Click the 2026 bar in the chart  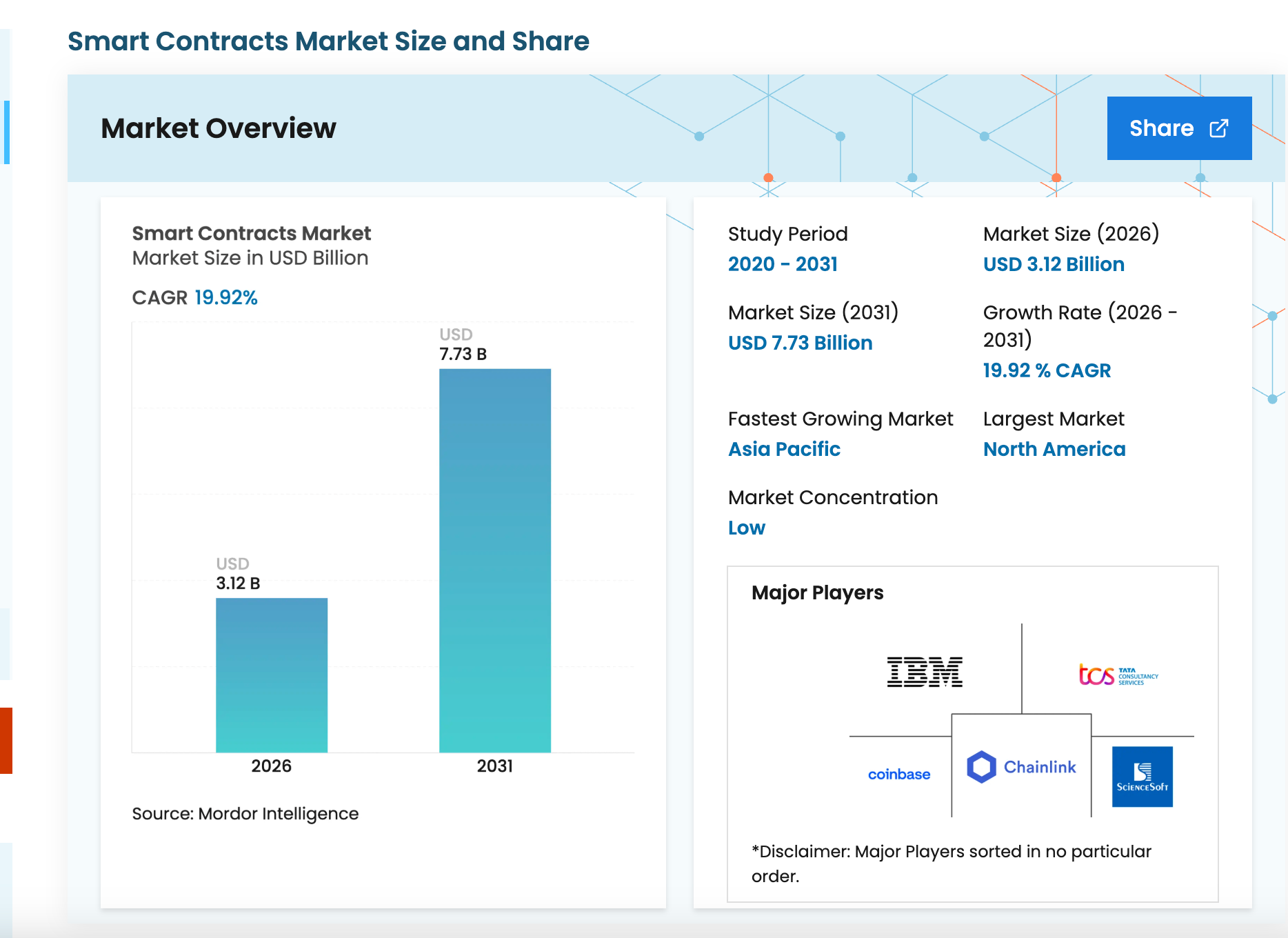tap(272, 675)
